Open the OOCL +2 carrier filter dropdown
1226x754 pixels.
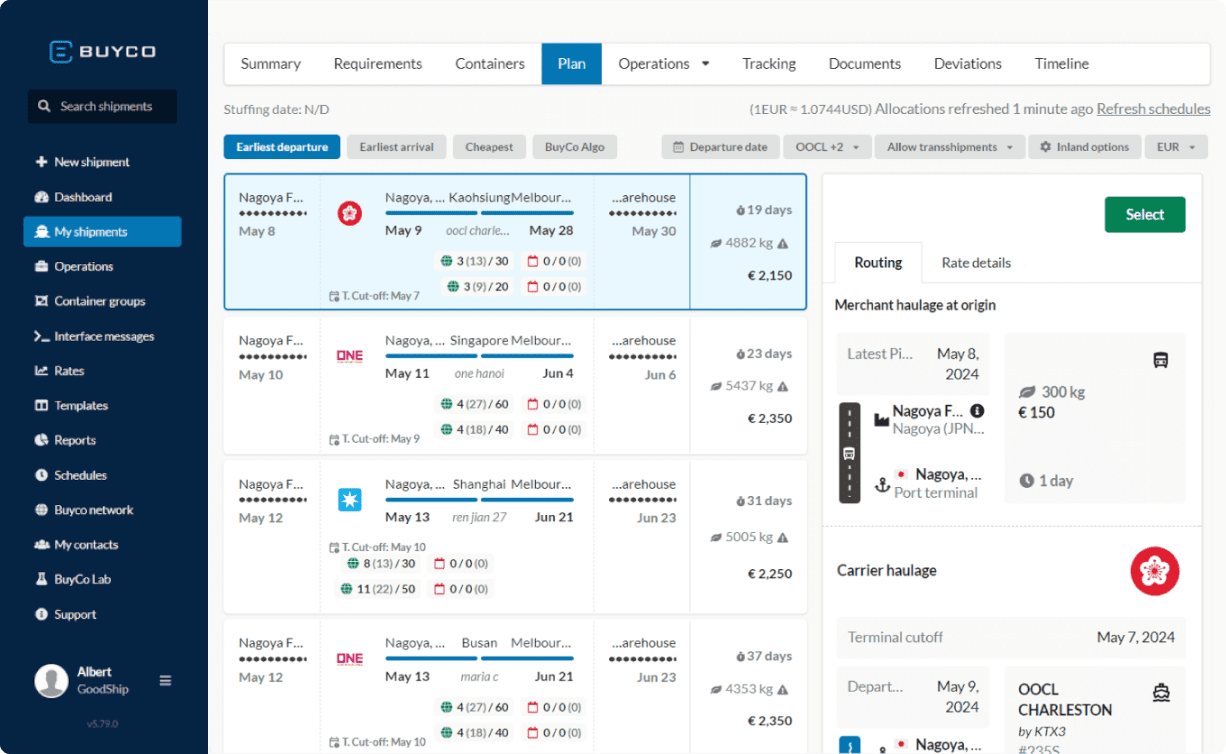[x=827, y=146]
